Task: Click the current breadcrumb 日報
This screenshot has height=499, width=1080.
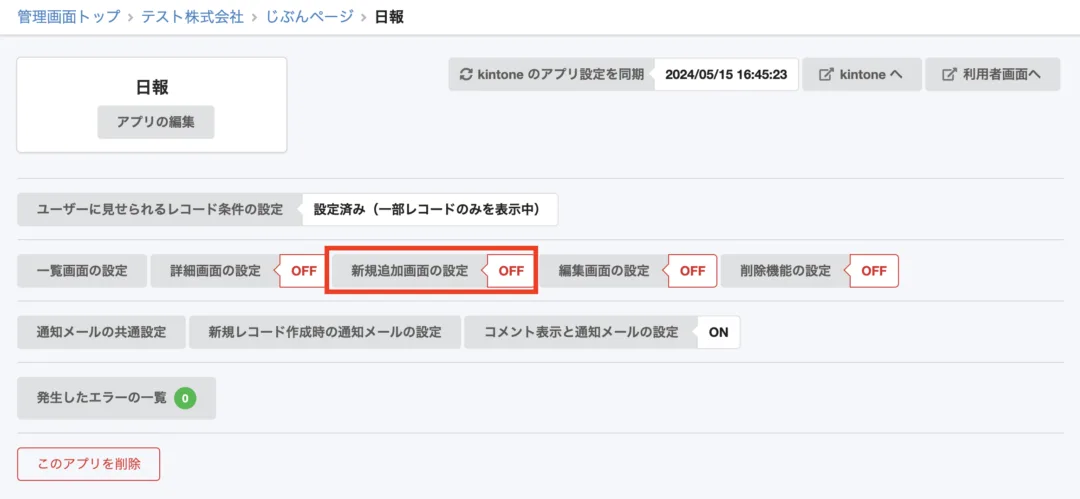Action: click(389, 17)
